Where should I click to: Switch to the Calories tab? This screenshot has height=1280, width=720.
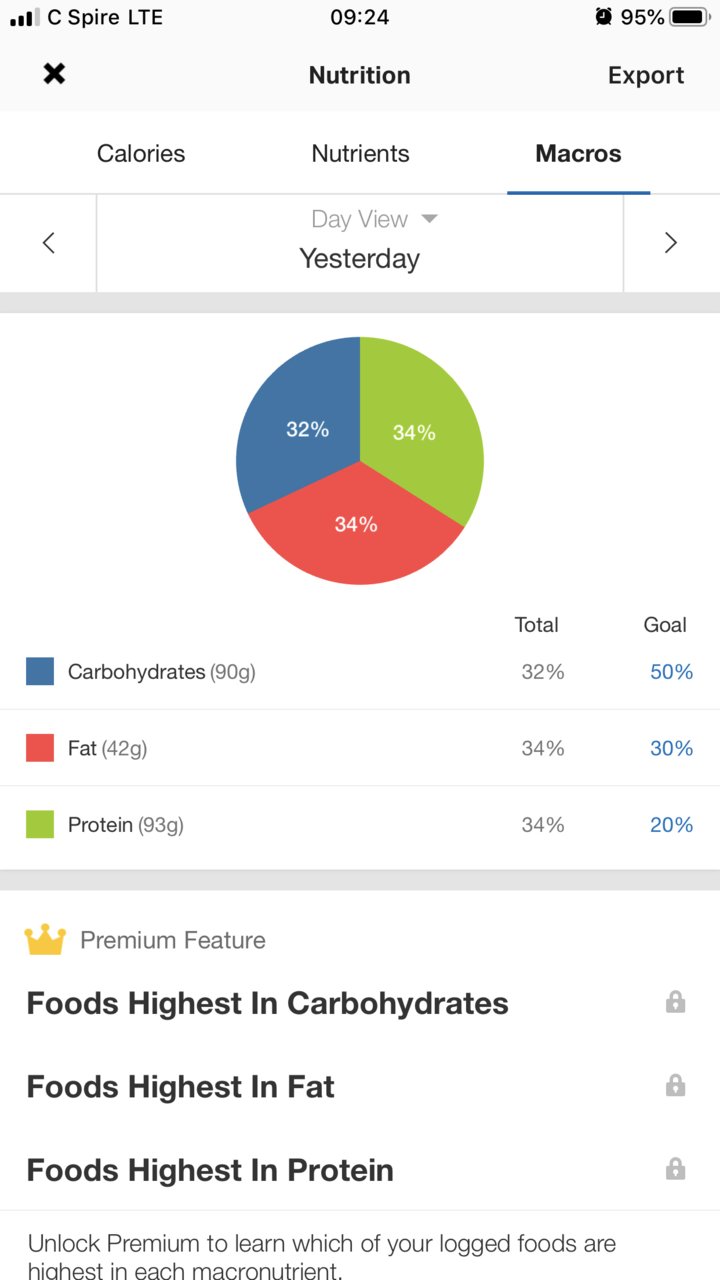(x=141, y=154)
